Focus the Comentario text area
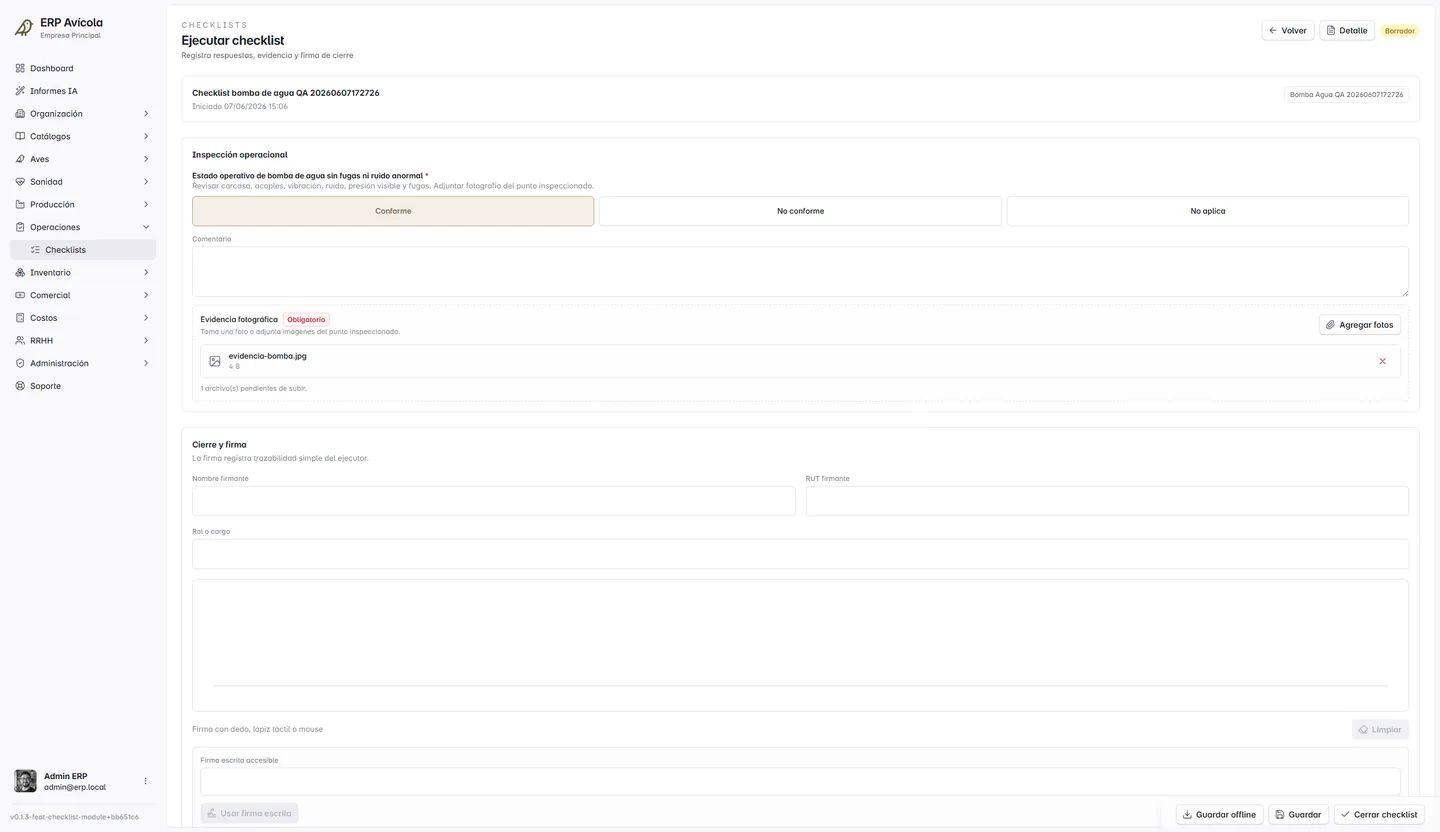1440x832 pixels. coord(800,272)
